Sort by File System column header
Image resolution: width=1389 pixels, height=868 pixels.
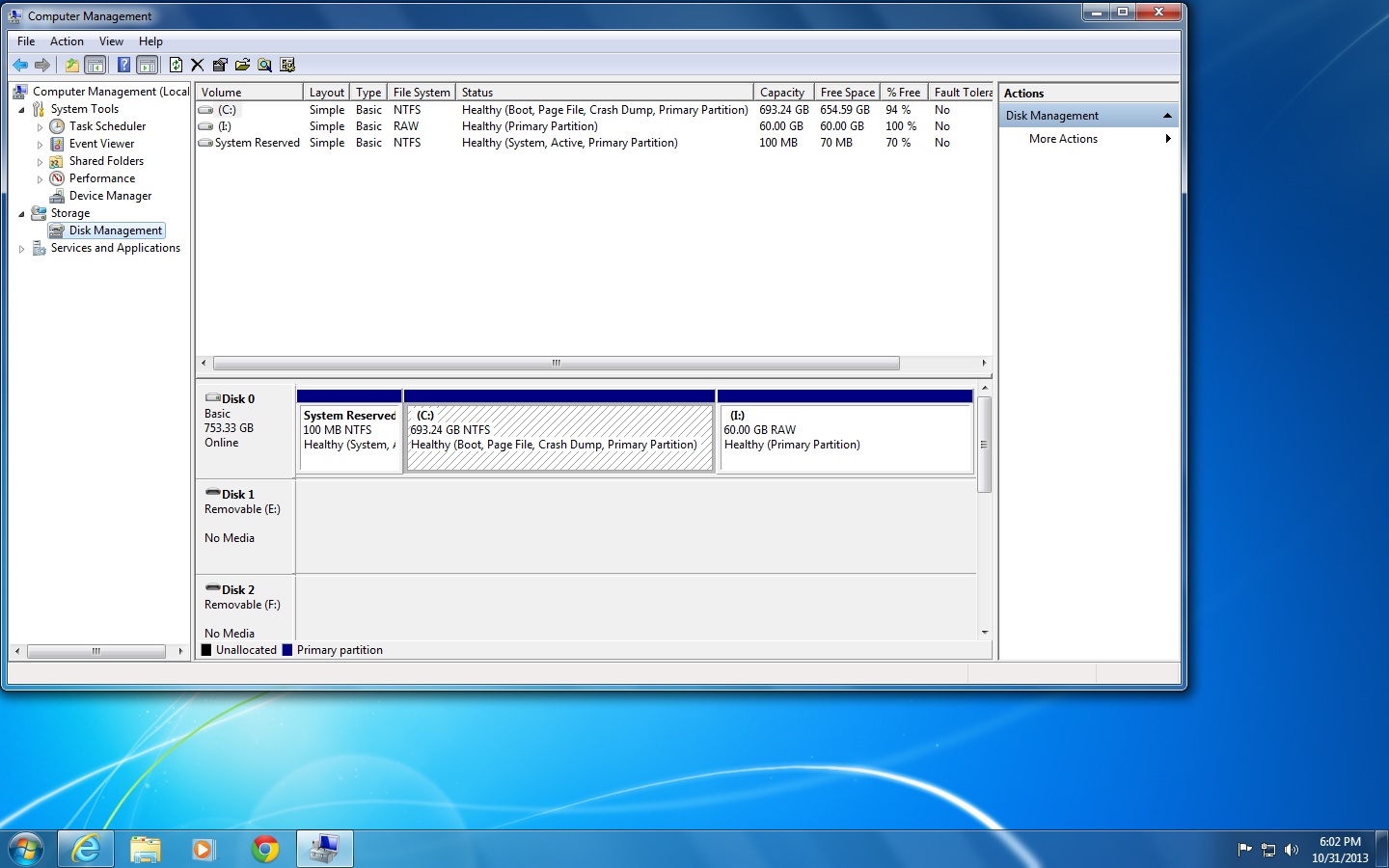[422, 93]
